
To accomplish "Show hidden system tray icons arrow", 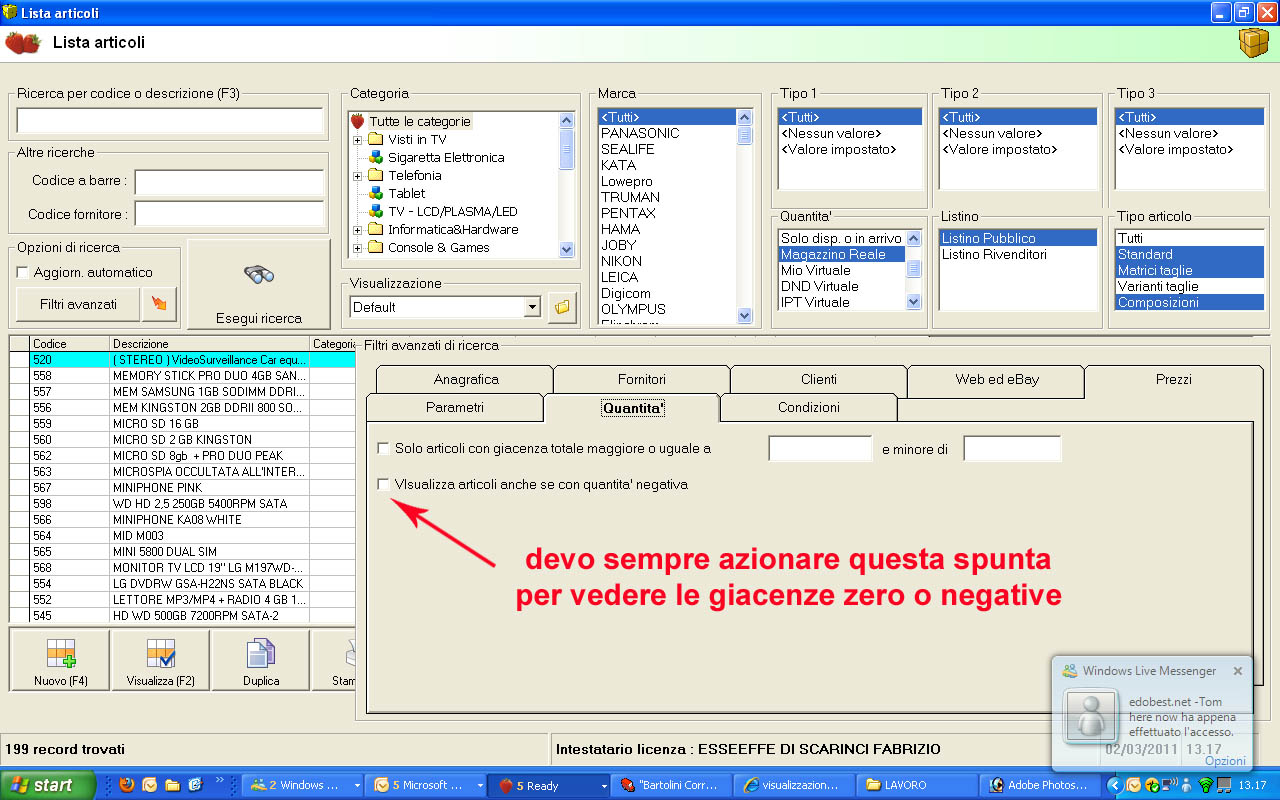I will 1115,786.
